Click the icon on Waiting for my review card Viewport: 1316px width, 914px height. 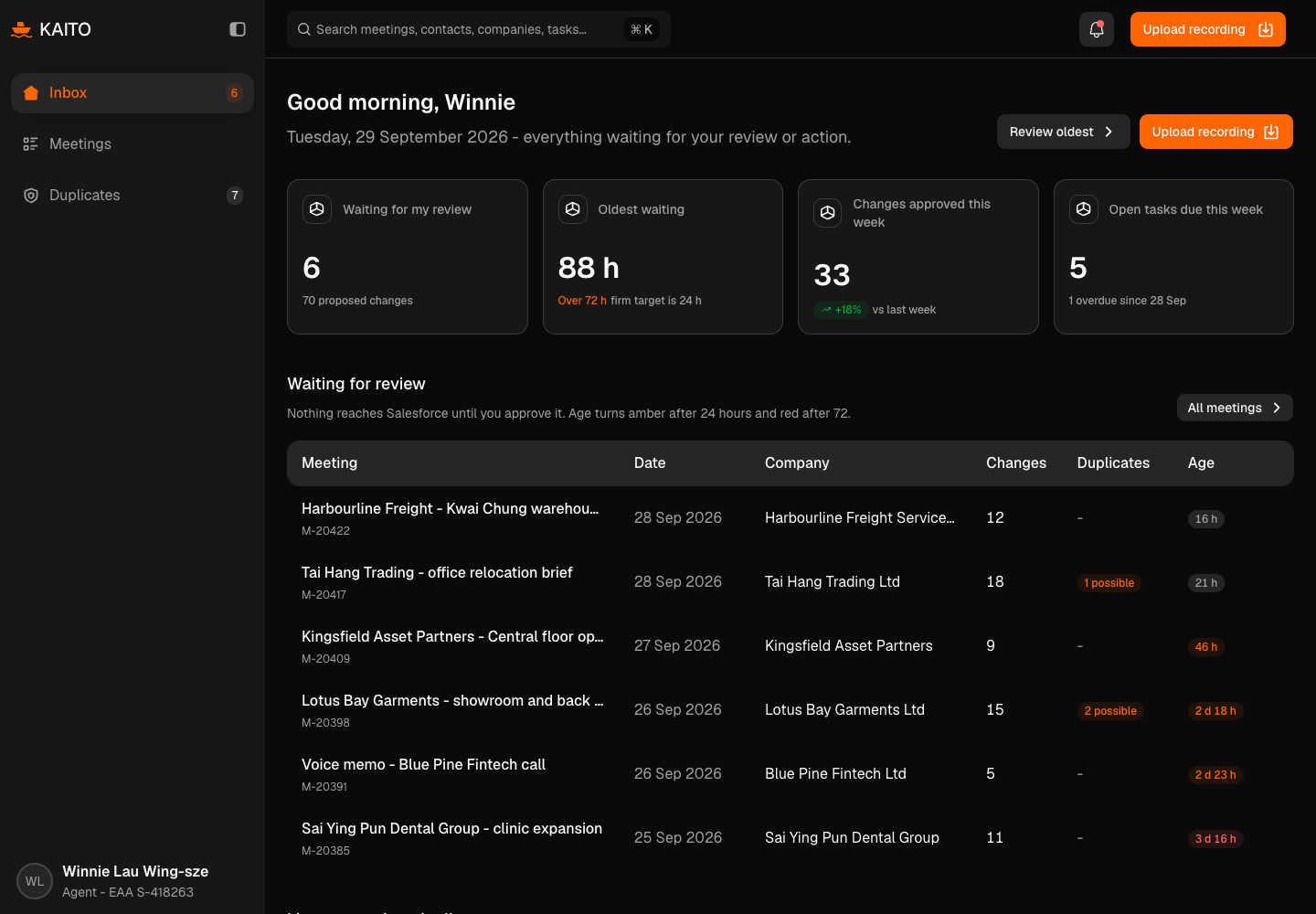click(317, 209)
